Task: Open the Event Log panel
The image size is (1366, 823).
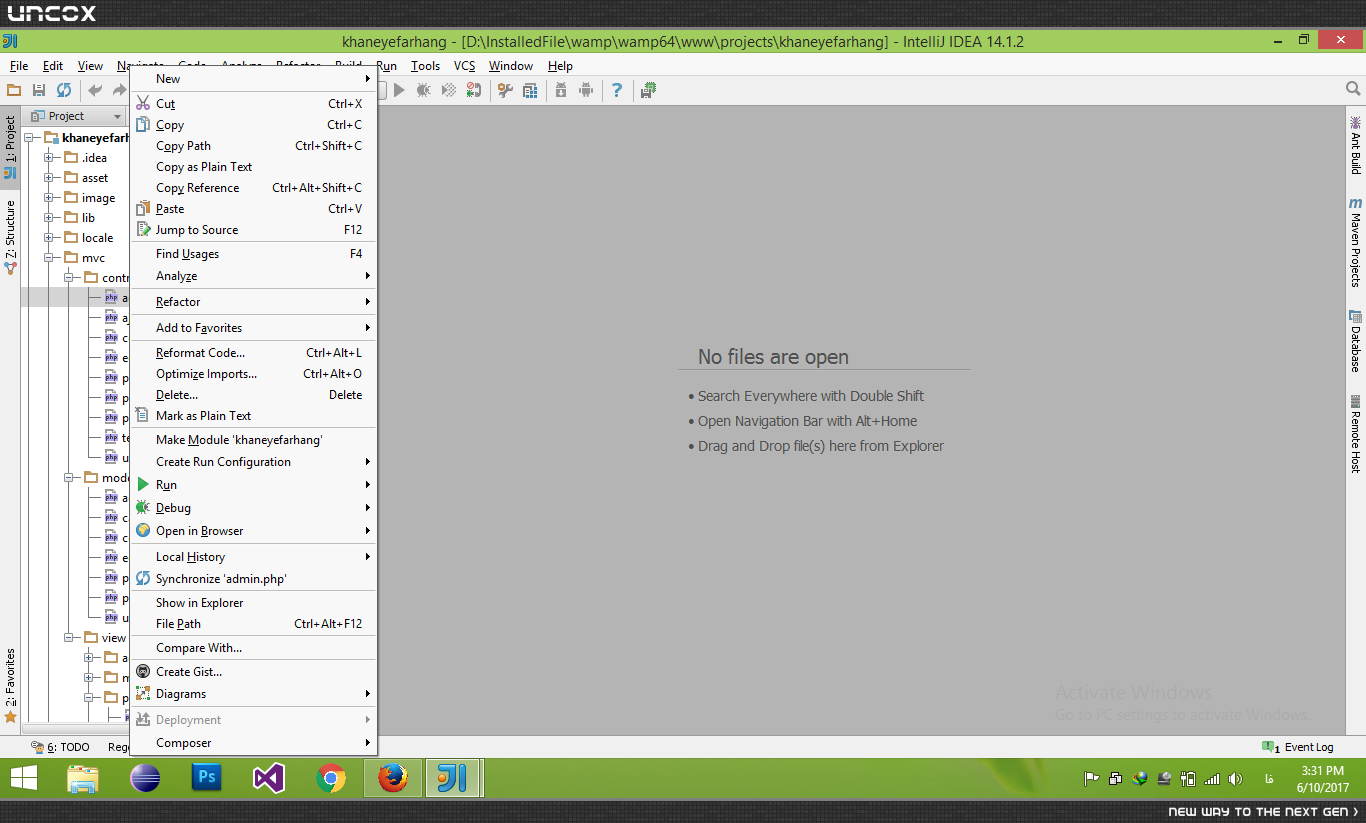Action: pos(1299,747)
